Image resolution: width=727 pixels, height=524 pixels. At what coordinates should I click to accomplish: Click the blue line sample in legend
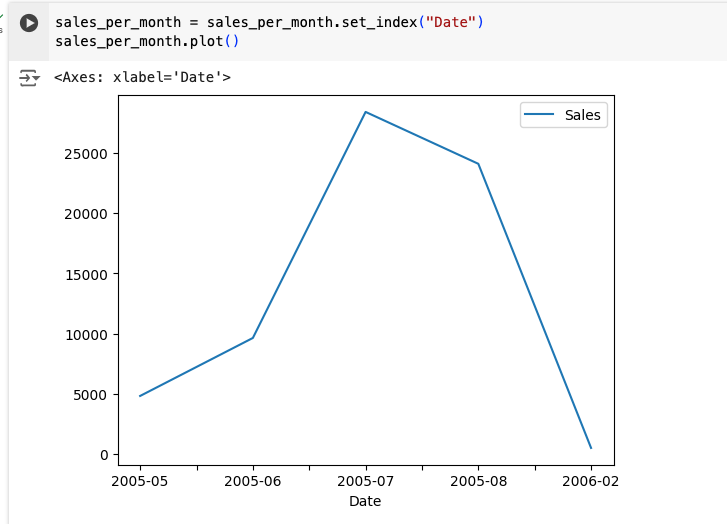pos(540,115)
